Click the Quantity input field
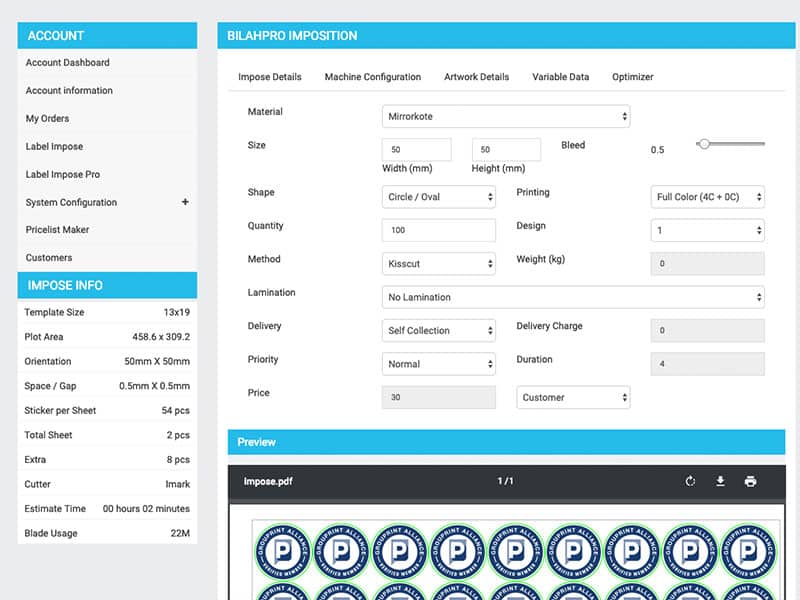 pyautogui.click(x=438, y=231)
